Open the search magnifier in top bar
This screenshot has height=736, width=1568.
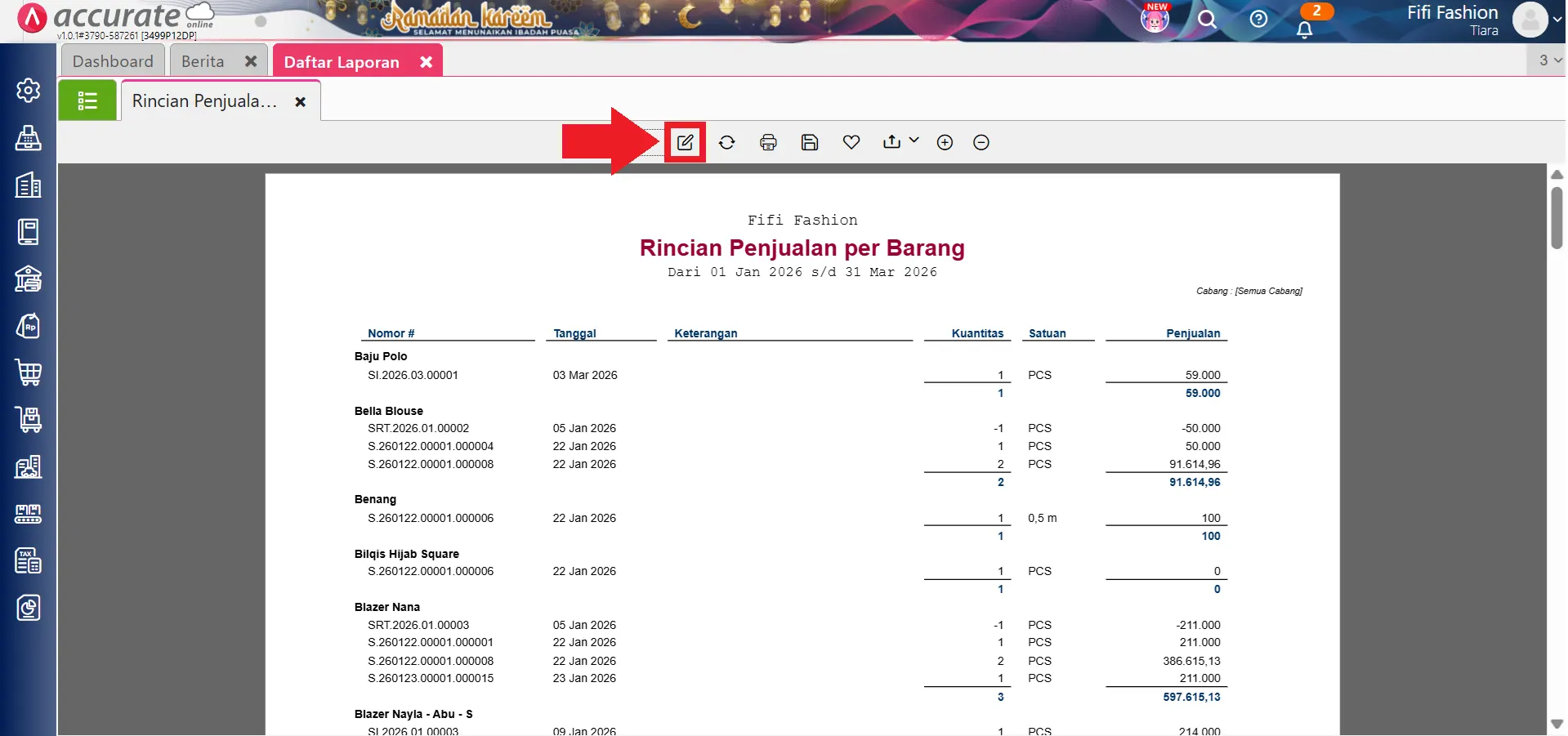pyautogui.click(x=1208, y=20)
